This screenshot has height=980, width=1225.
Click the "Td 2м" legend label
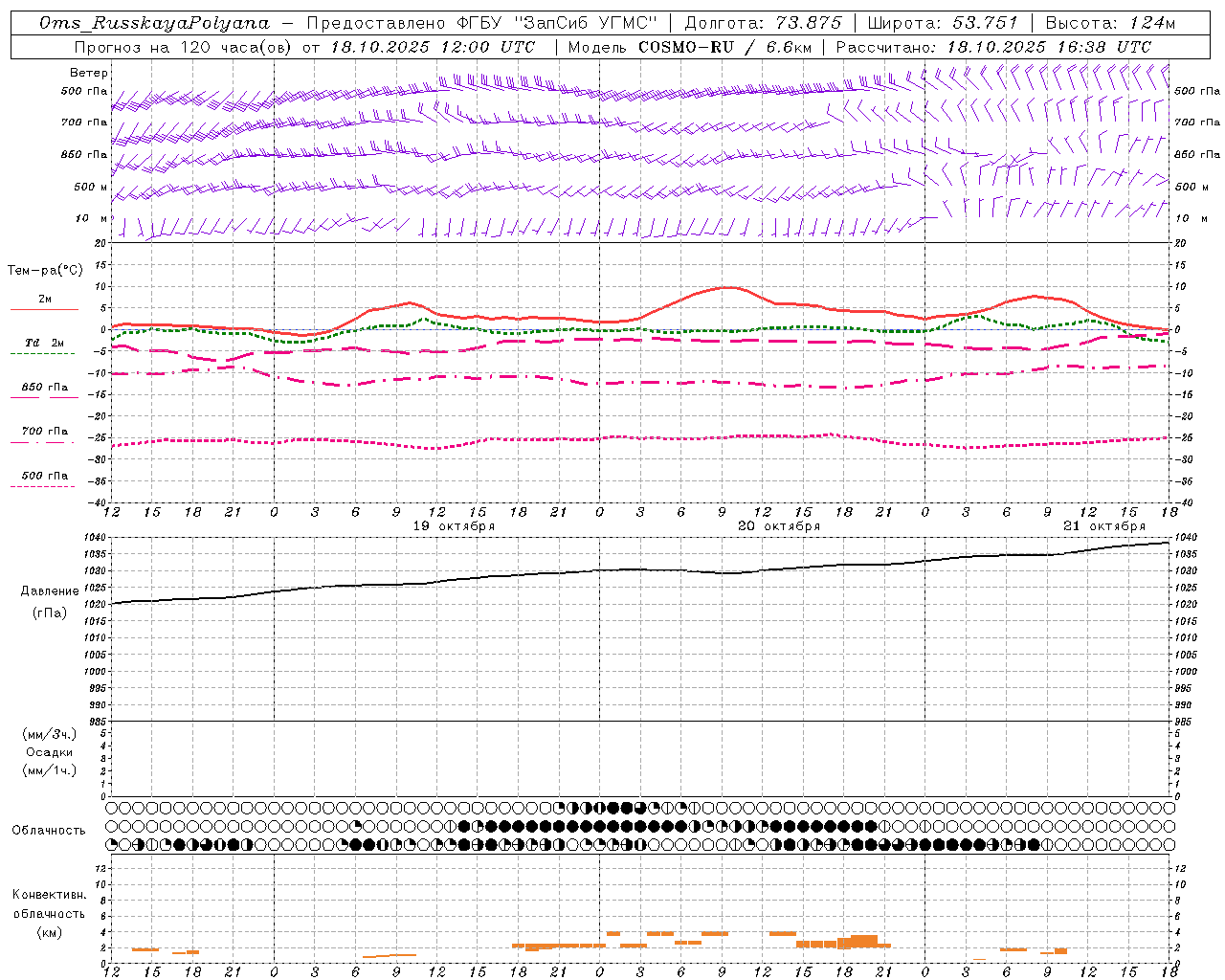pos(44,343)
